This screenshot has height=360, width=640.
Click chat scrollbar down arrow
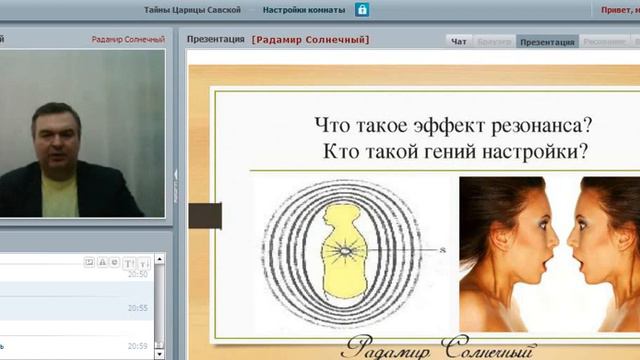coord(160,353)
